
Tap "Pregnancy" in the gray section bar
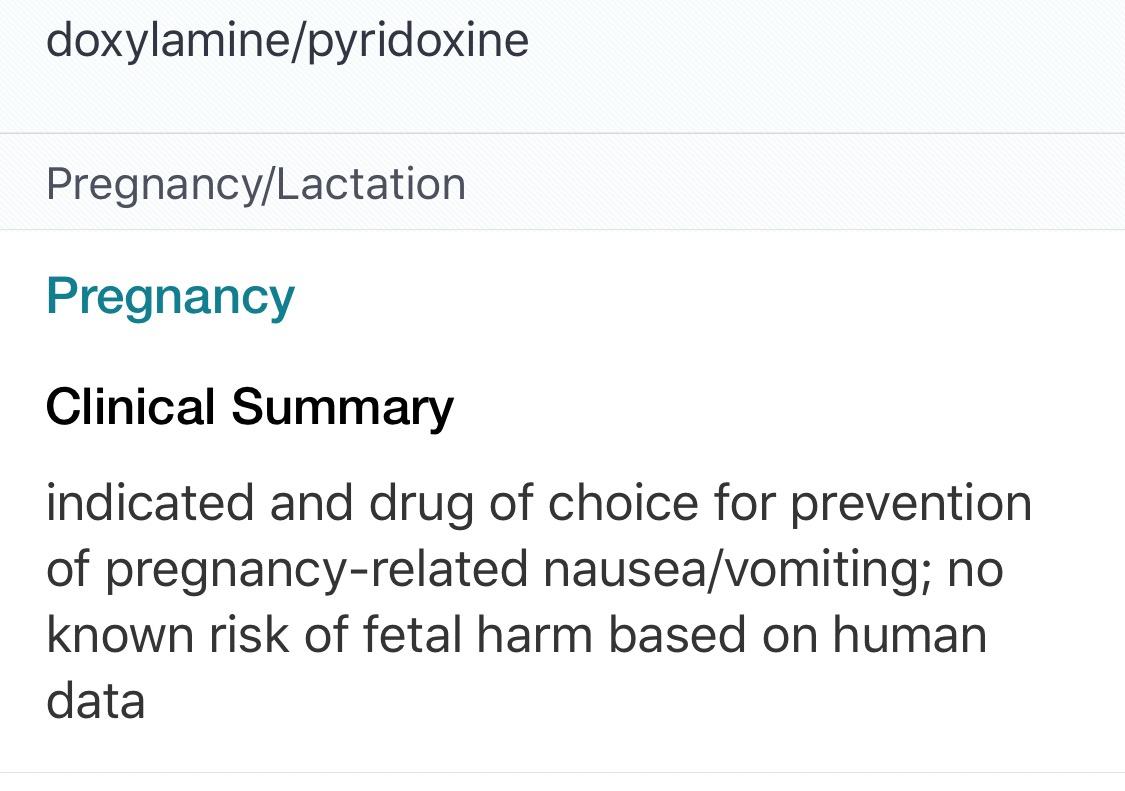click(x=150, y=184)
